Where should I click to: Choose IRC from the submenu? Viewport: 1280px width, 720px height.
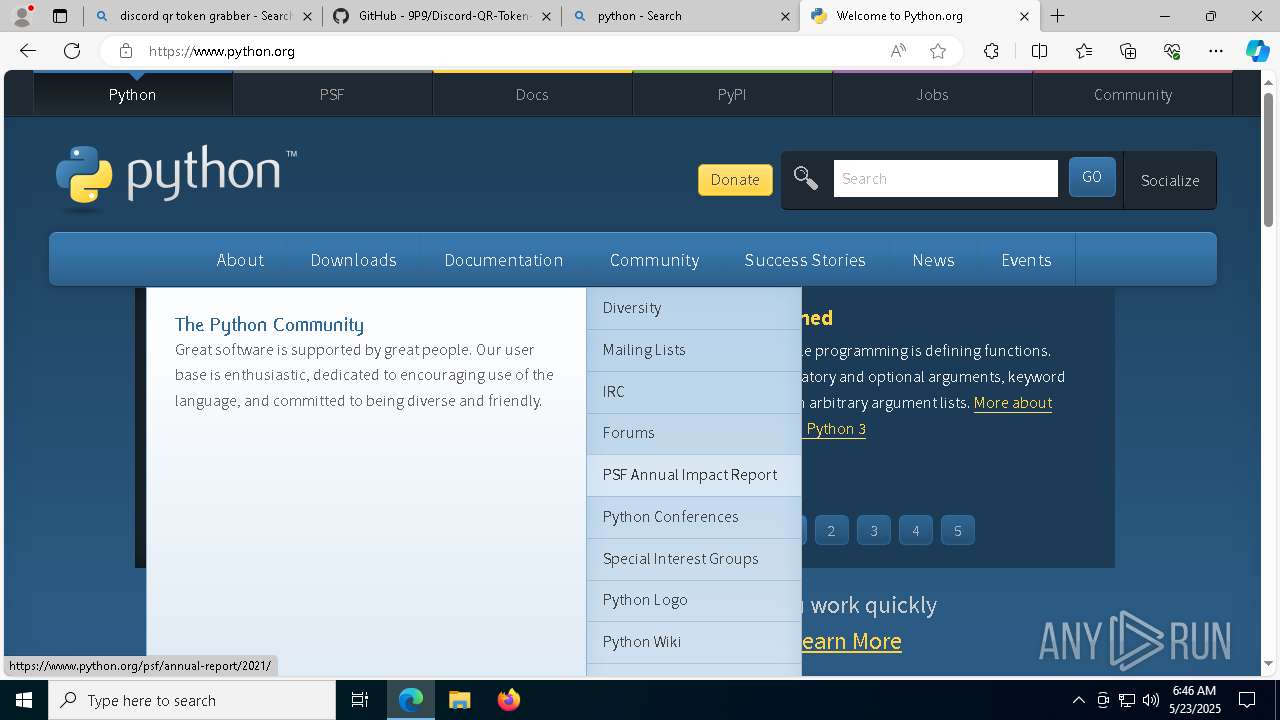point(694,392)
